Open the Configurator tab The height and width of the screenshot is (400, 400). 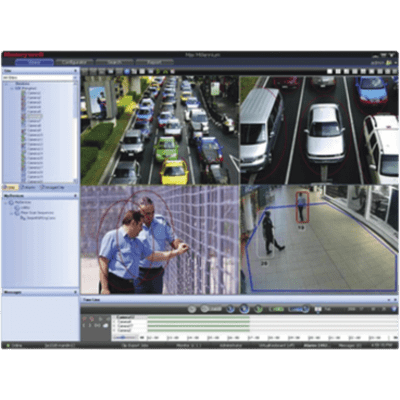click(74, 62)
